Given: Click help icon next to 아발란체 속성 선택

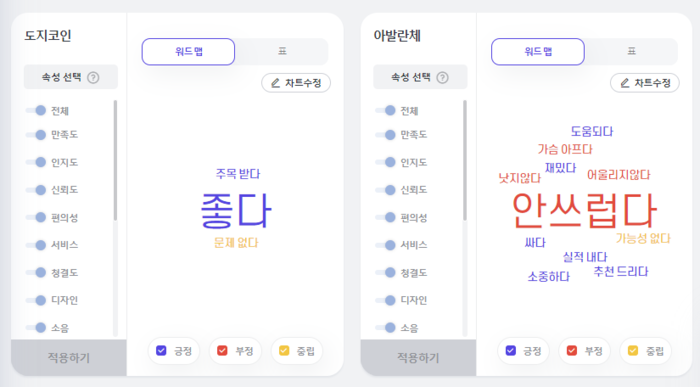Looking at the screenshot, I should pyautogui.click(x=442, y=78).
